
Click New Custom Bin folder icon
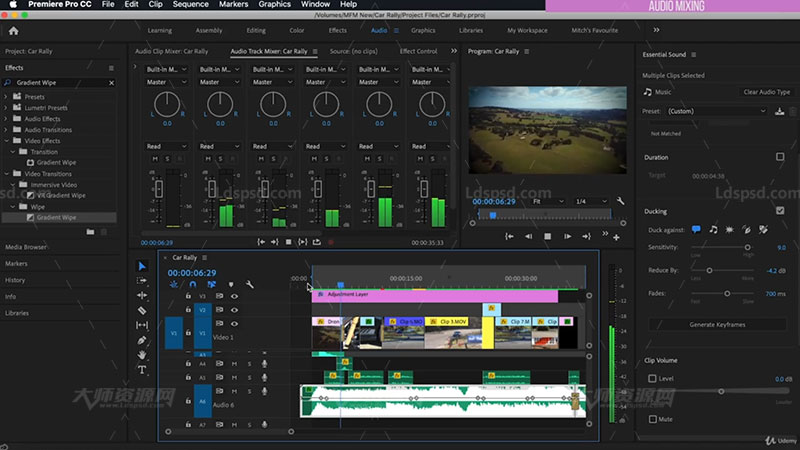[90, 232]
